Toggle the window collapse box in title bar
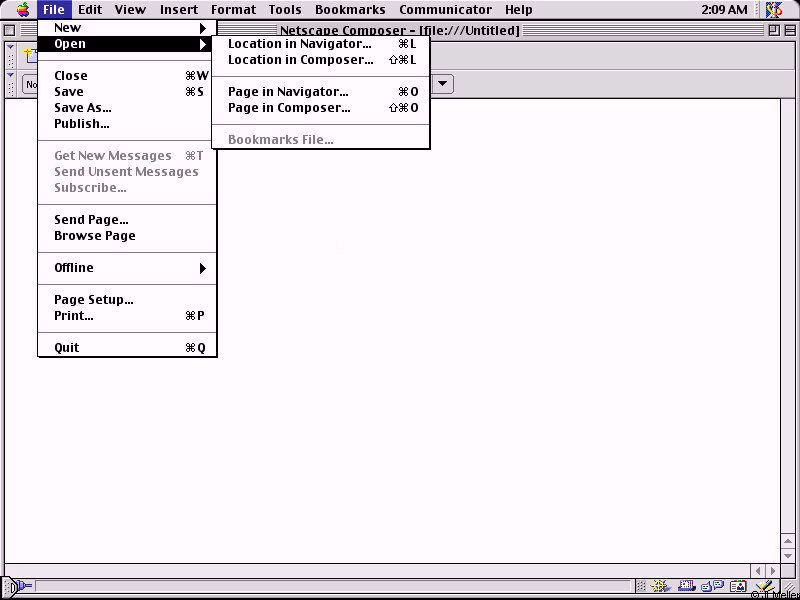 [789, 30]
